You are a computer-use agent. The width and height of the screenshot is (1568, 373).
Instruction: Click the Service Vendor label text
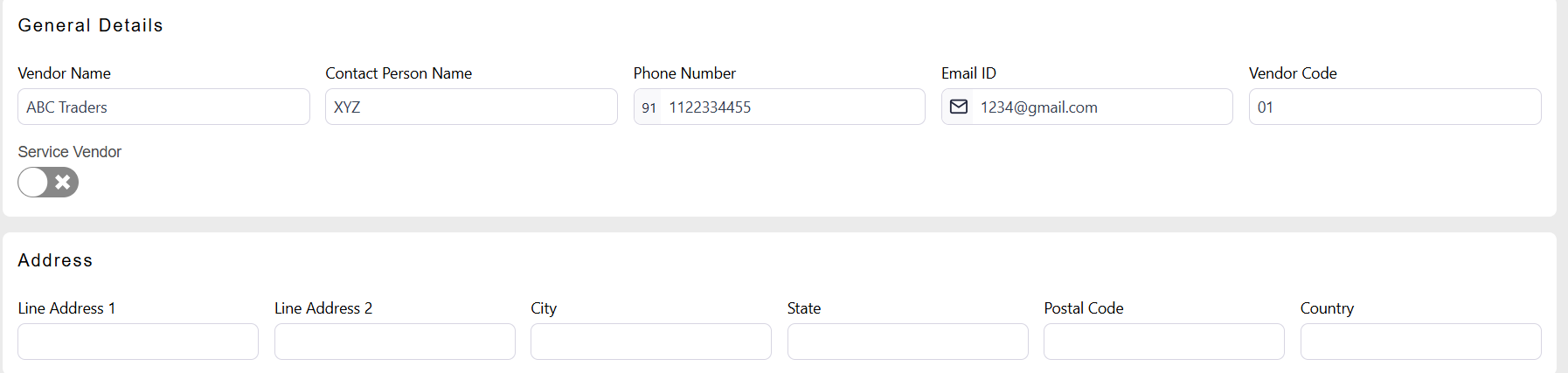click(x=70, y=152)
